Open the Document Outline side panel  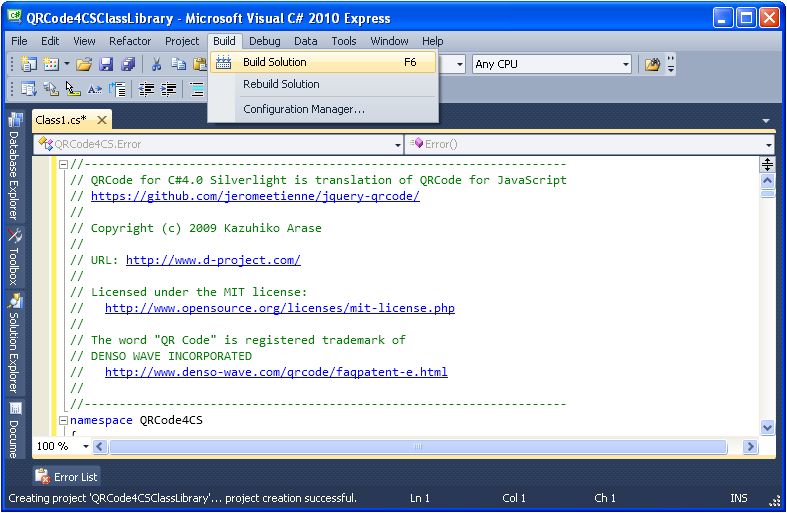(15, 430)
